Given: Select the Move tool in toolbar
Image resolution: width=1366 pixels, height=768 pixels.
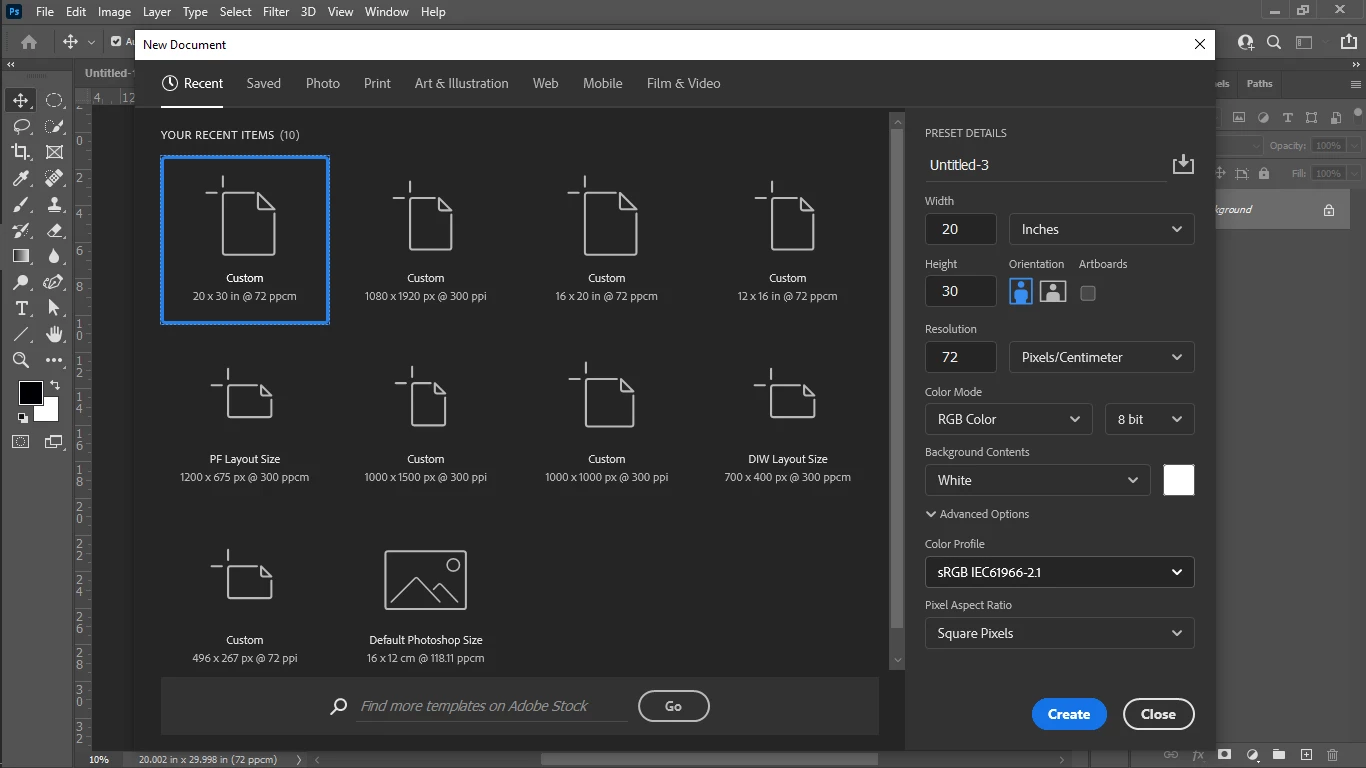Looking at the screenshot, I should coord(20,100).
